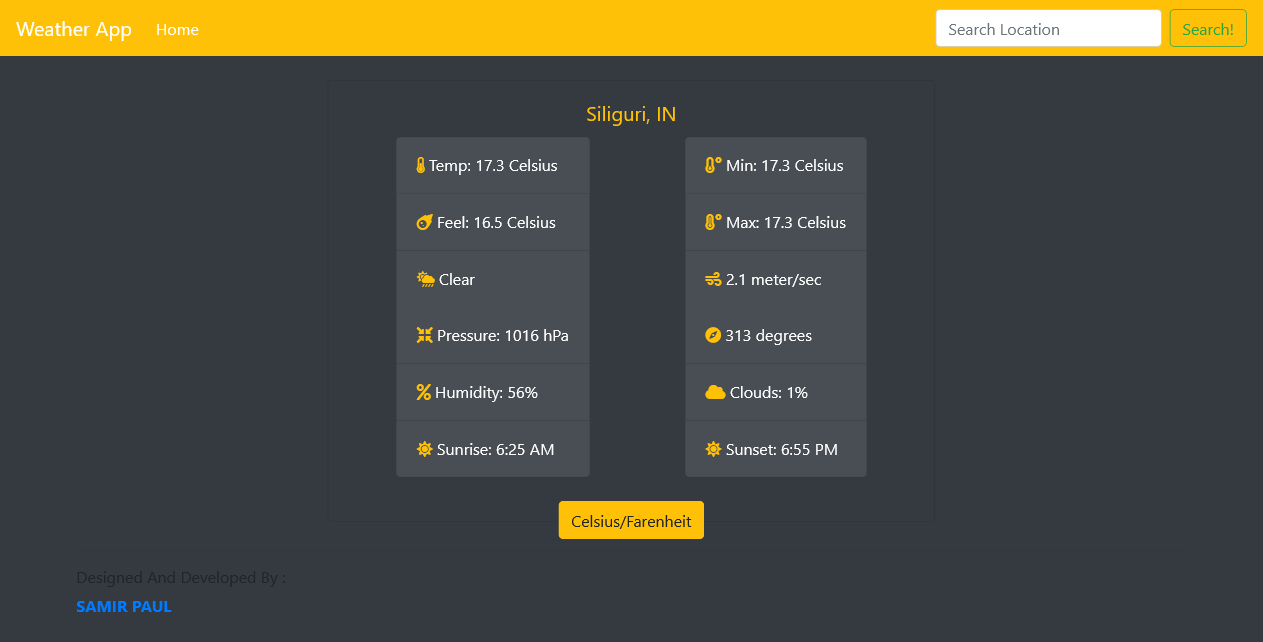
Task: Click the Min temperature thermometer icon
Action: (x=713, y=166)
